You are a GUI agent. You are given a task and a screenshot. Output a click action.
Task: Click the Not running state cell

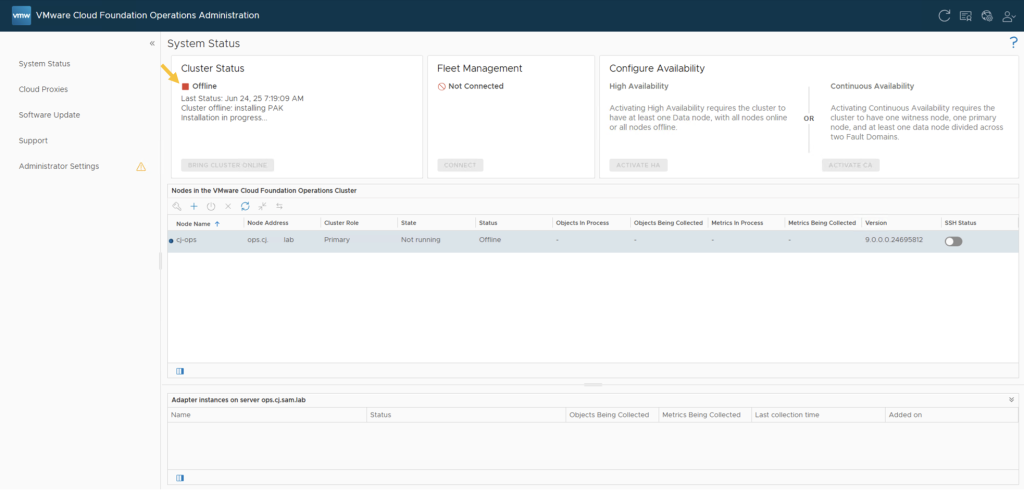[421, 240]
